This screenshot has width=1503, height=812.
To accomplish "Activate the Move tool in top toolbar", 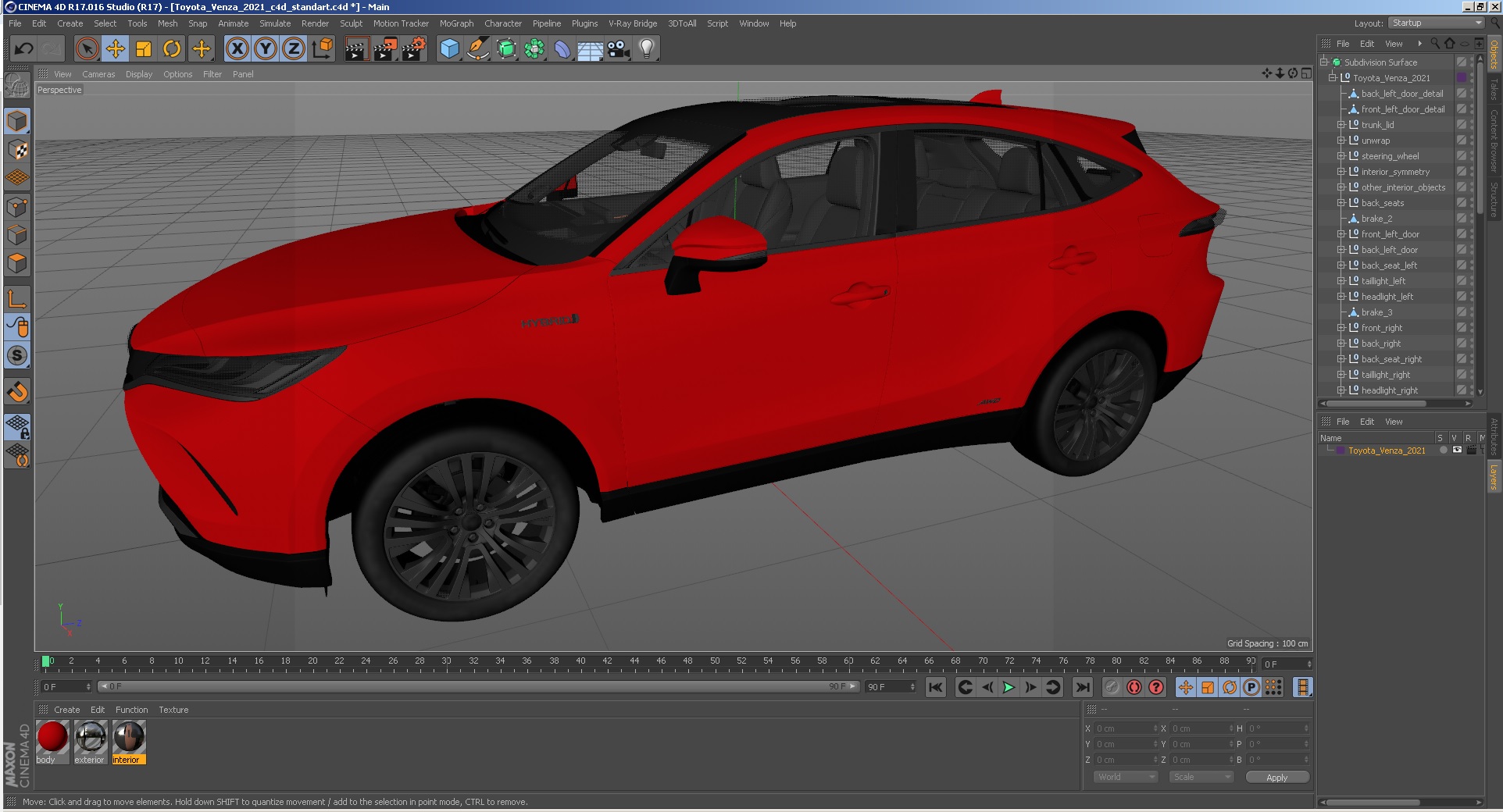I will (x=116, y=48).
